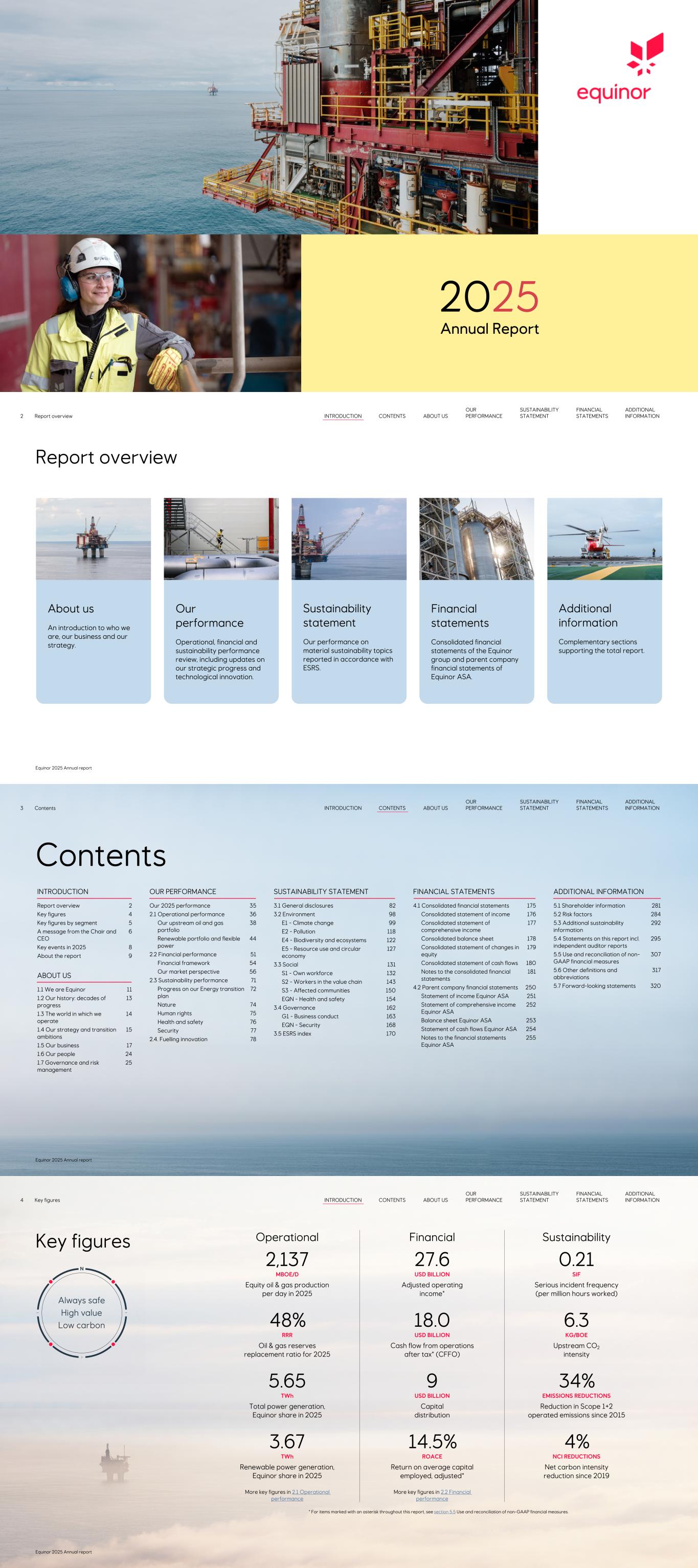Select the 'About us' card platform photo
698x1568 pixels.
pos(93,539)
